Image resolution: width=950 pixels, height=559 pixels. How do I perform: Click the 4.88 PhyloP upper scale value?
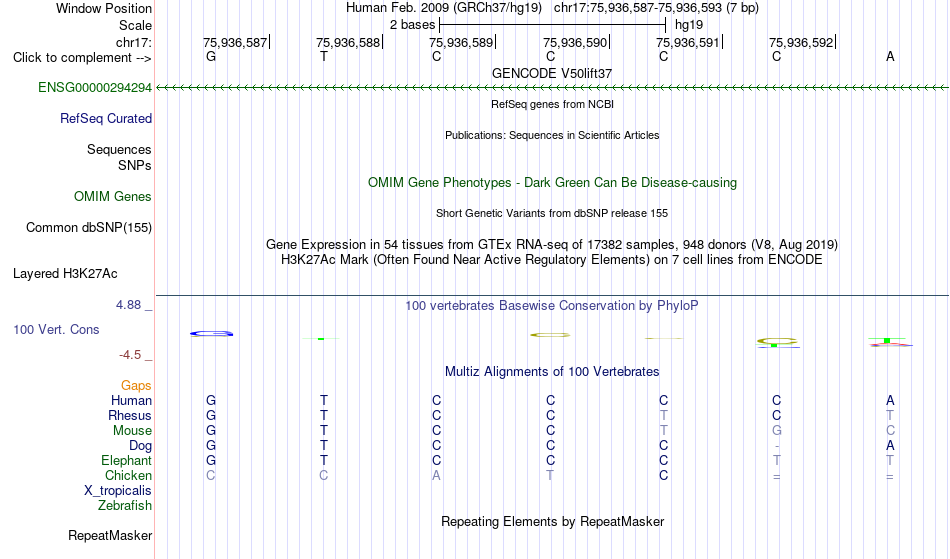[x=128, y=305]
